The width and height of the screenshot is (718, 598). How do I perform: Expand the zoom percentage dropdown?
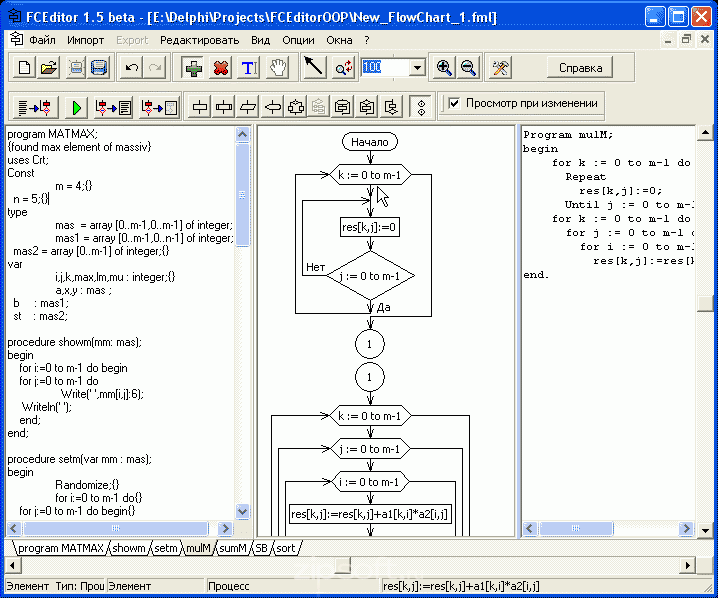coord(417,68)
